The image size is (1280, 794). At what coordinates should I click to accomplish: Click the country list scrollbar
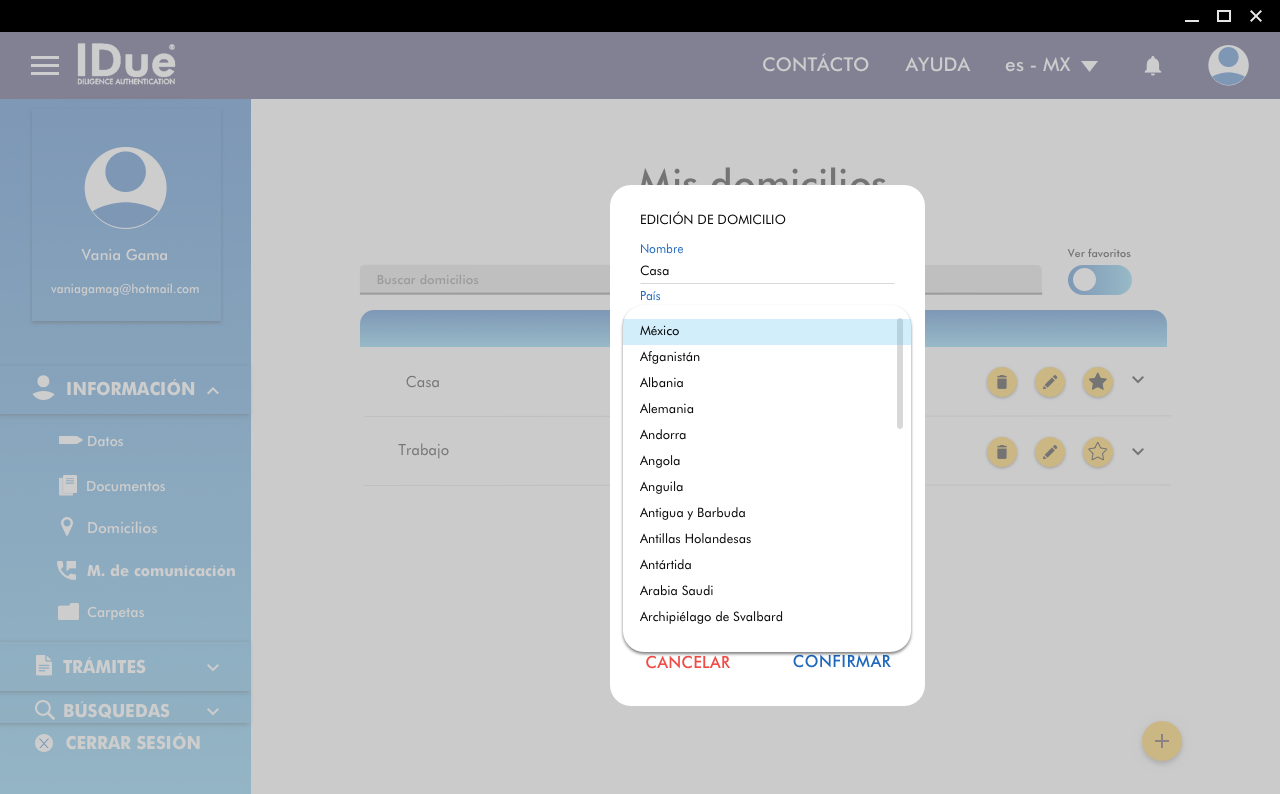point(900,373)
